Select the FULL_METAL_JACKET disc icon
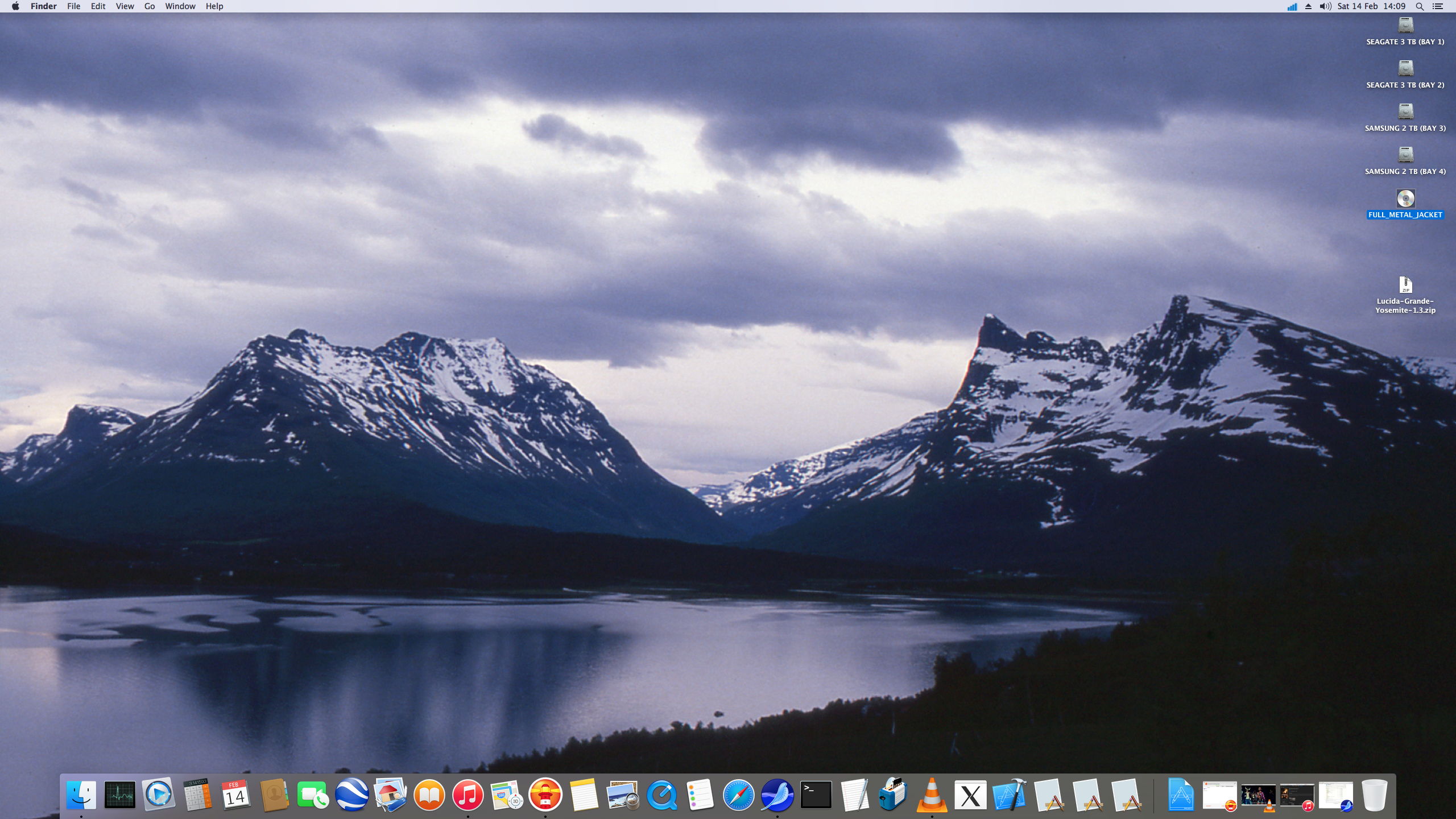 (x=1405, y=198)
